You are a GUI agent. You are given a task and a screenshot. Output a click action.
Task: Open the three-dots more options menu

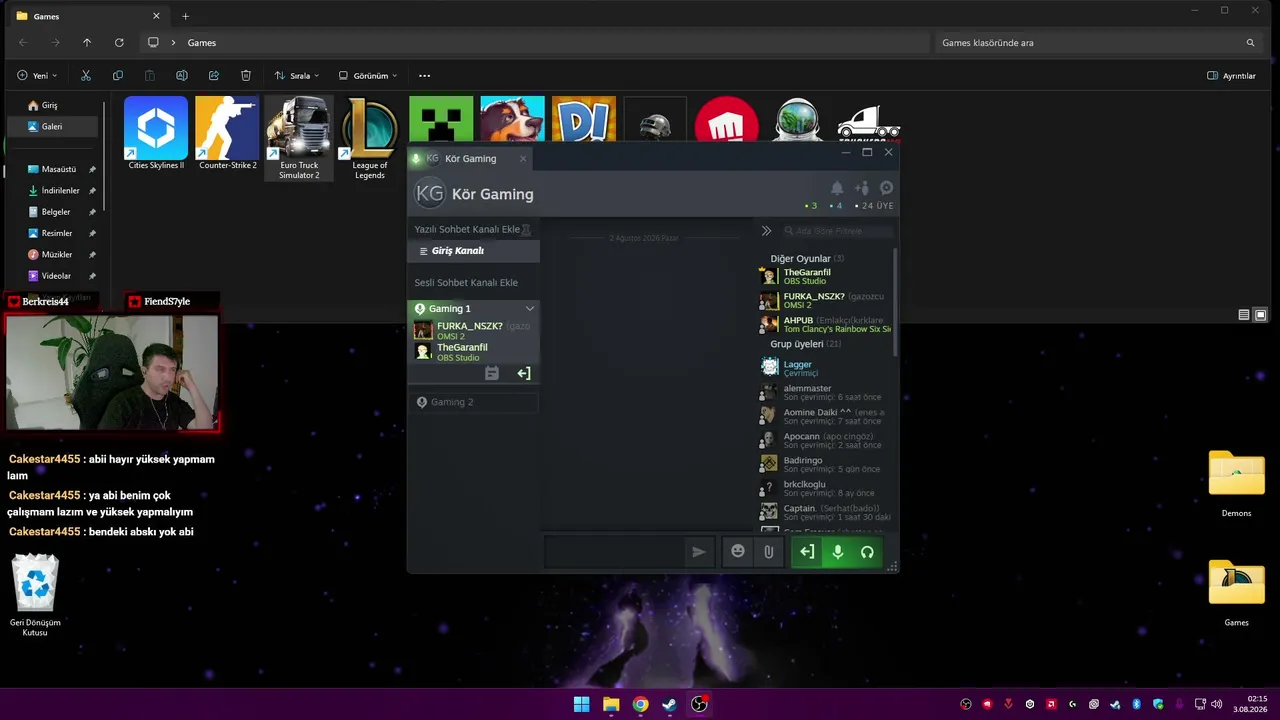pos(425,75)
